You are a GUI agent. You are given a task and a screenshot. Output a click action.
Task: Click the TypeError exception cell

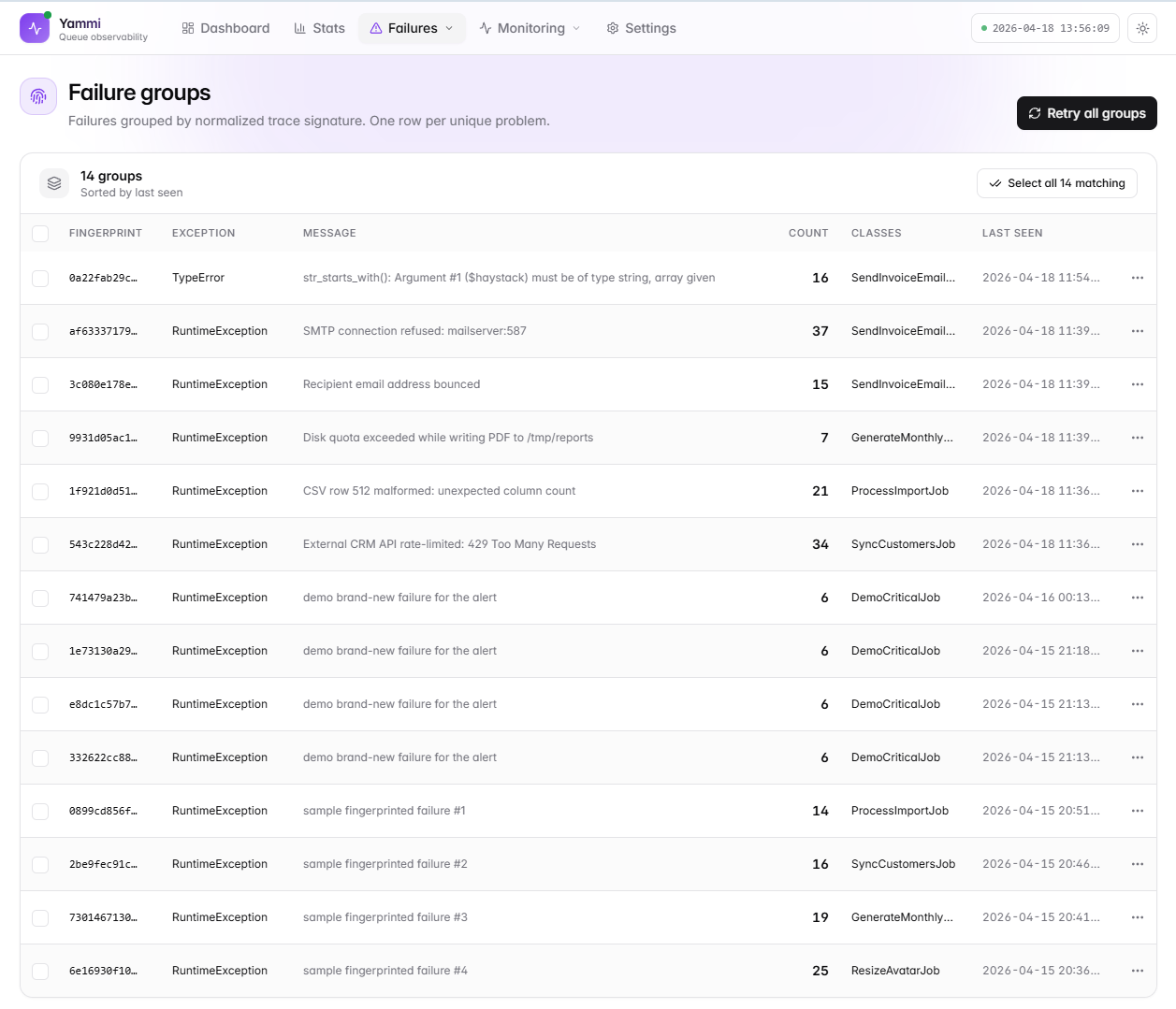(x=198, y=278)
